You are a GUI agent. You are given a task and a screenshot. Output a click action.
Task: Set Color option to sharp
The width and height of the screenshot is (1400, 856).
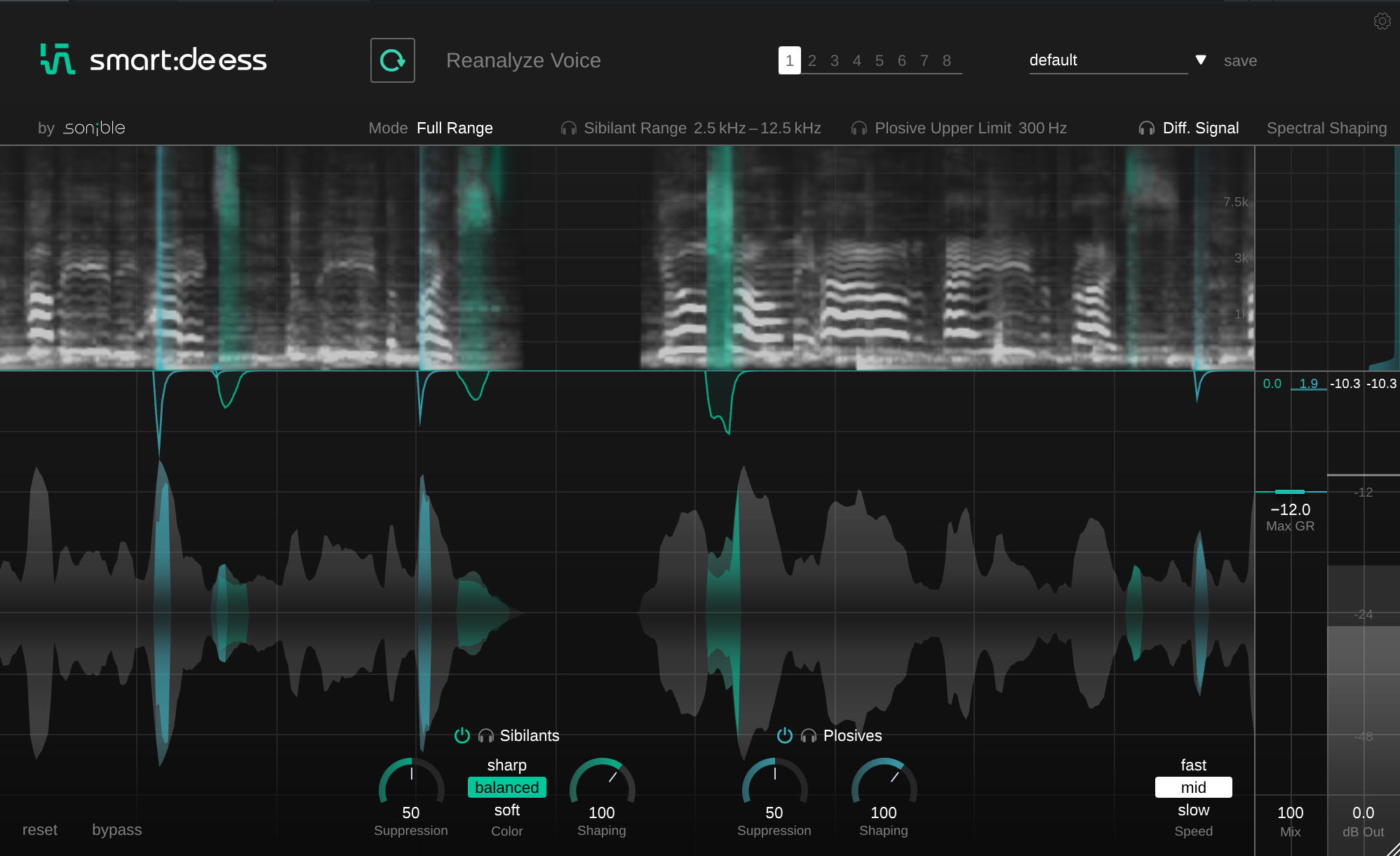pos(506,765)
